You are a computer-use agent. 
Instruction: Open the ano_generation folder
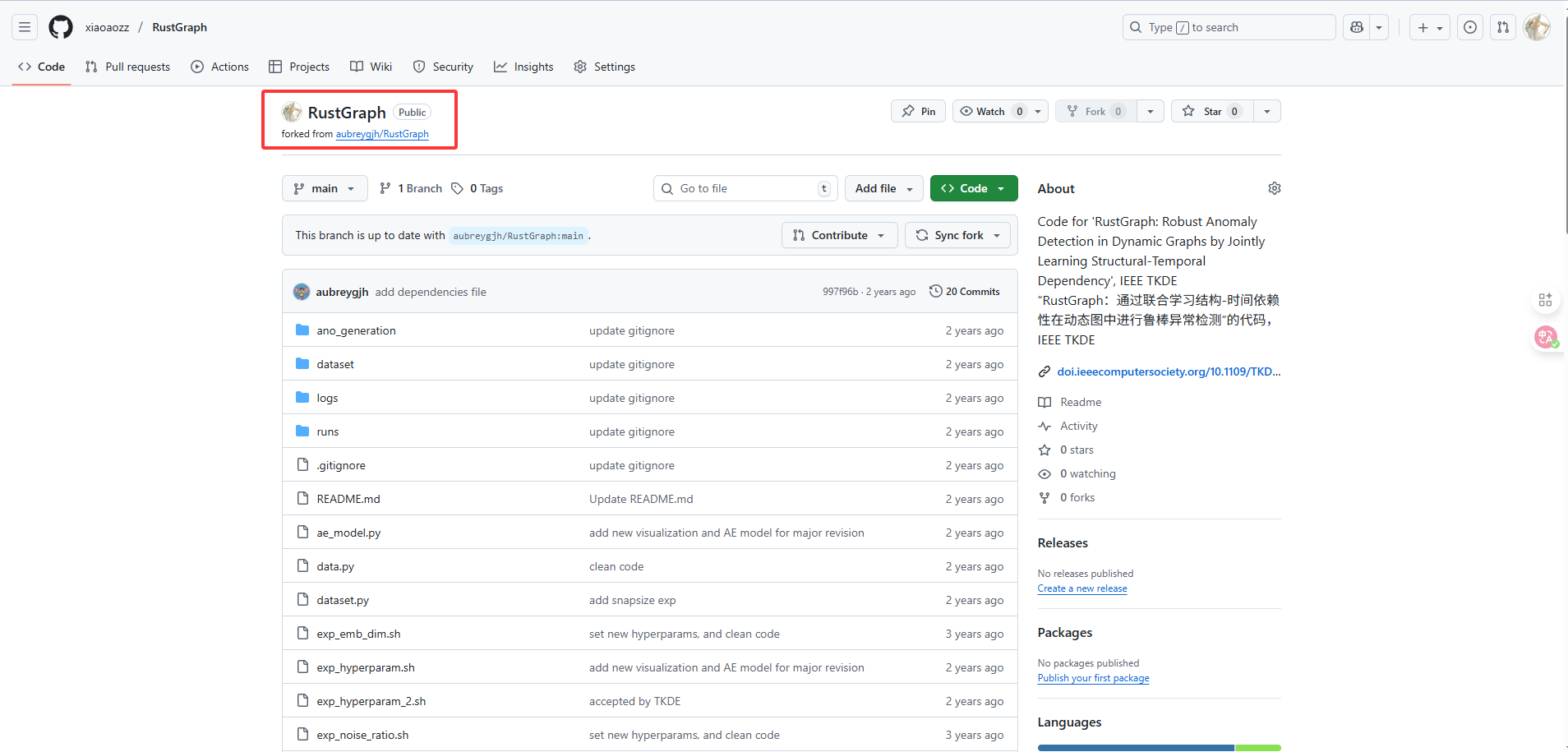(x=356, y=330)
